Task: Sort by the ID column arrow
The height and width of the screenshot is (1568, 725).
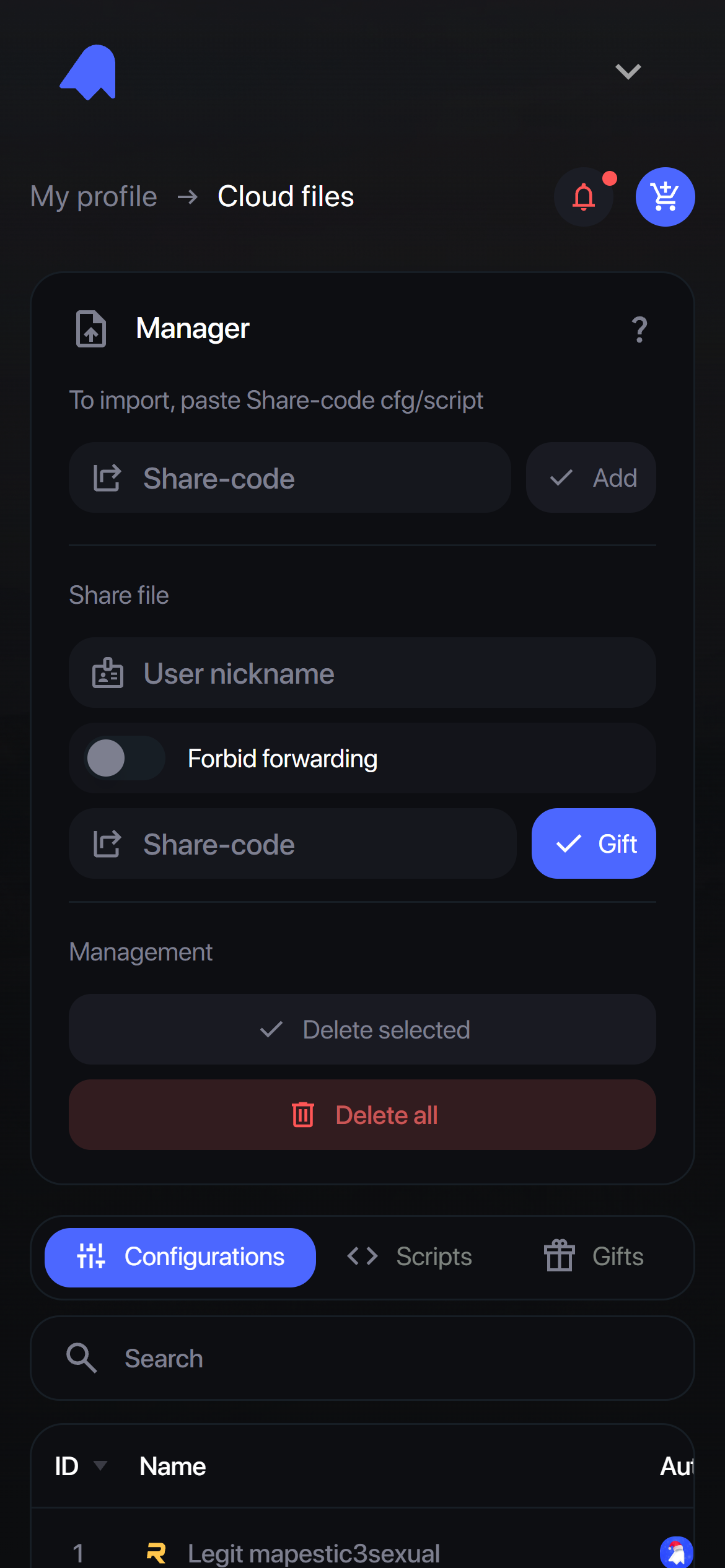Action: [100, 1465]
